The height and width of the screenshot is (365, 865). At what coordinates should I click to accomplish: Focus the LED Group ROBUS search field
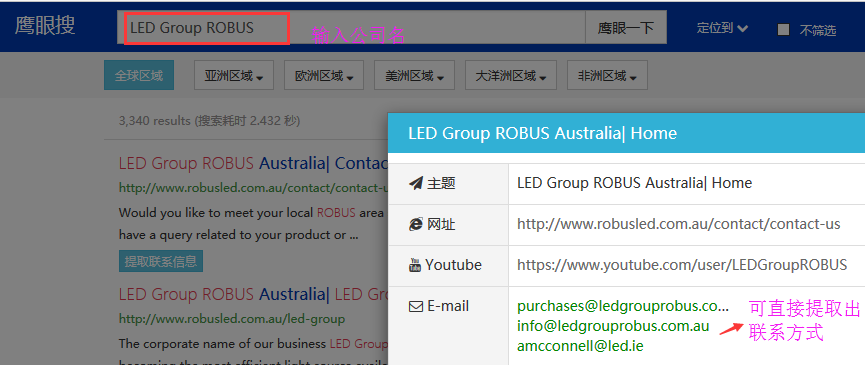(x=351, y=28)
